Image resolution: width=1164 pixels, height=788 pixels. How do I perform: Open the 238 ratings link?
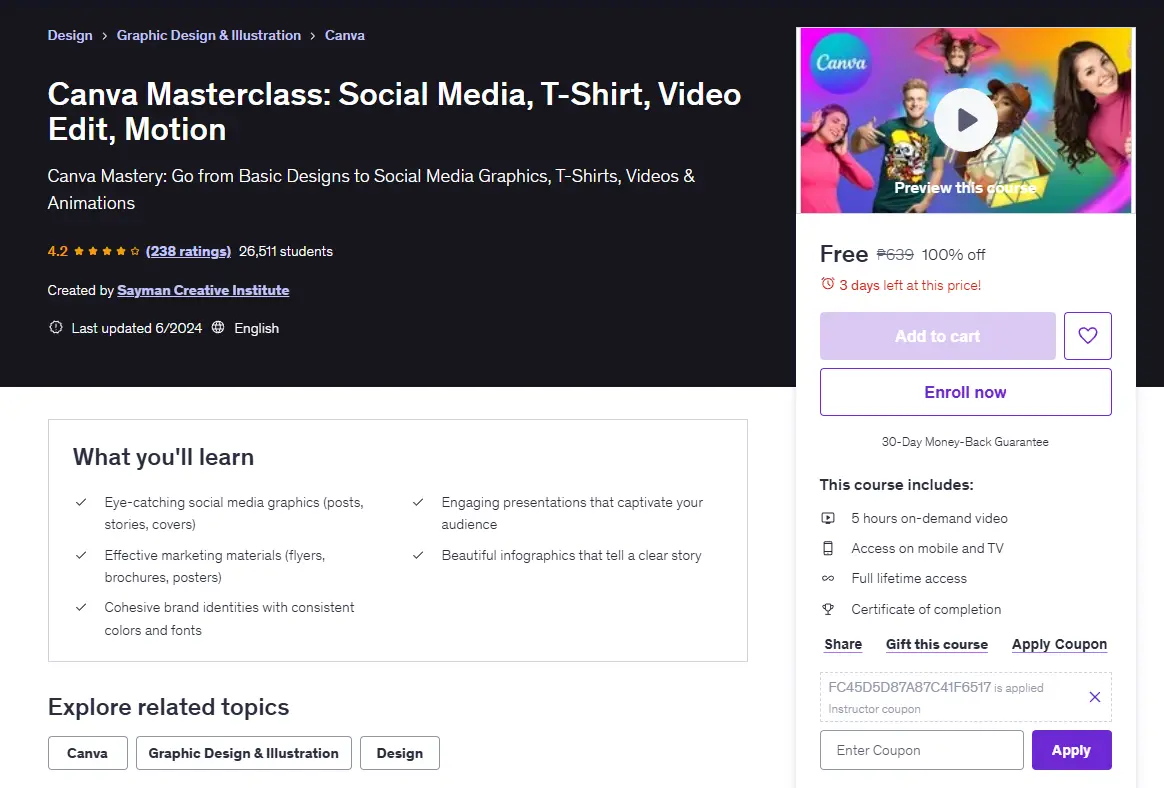pos(189,251)
